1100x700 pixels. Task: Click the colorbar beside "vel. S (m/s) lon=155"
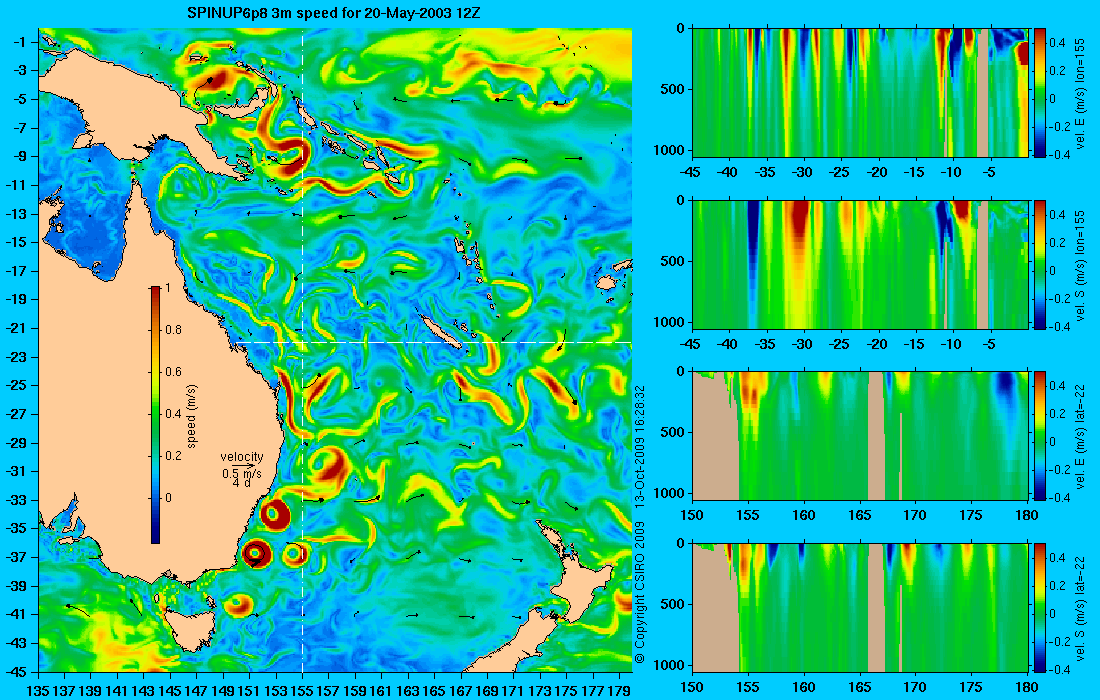coord(1040,264)
